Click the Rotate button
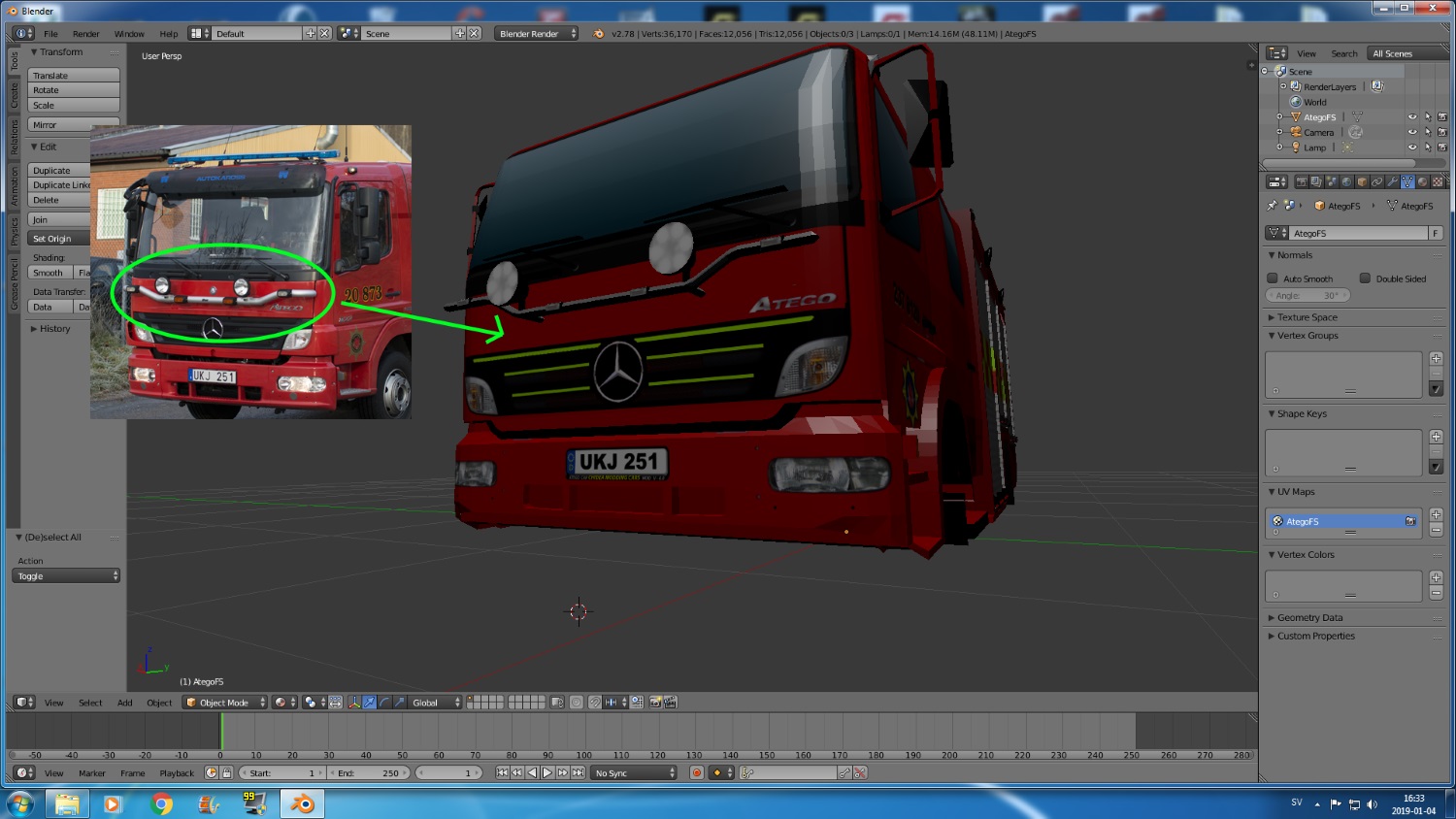 pyautogui.click(x=74, y=90)
